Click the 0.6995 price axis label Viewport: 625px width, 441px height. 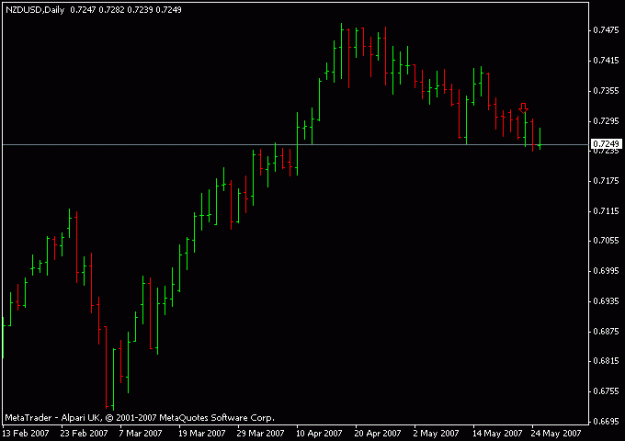606,271
